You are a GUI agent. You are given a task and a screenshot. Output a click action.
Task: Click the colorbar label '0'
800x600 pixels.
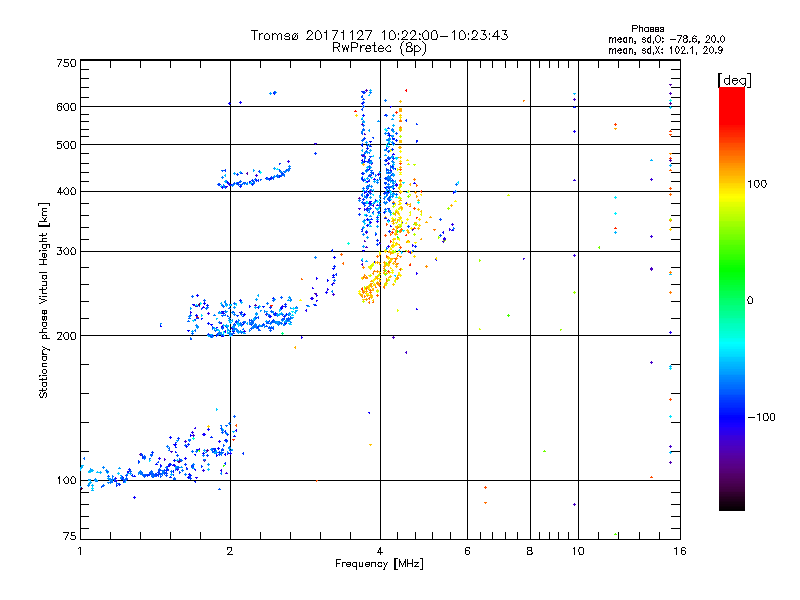(x=750, y=301)
